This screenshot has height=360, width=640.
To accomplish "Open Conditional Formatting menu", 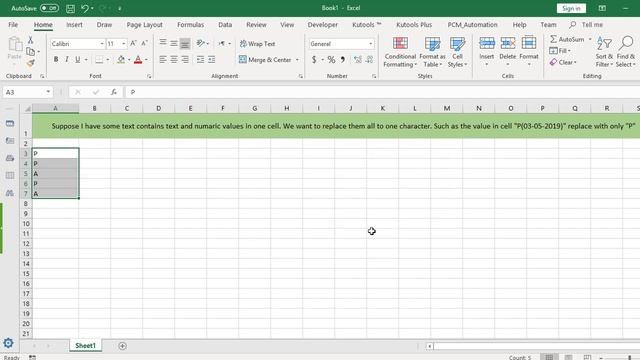I will pyautogui.click(x=400, y=52).
